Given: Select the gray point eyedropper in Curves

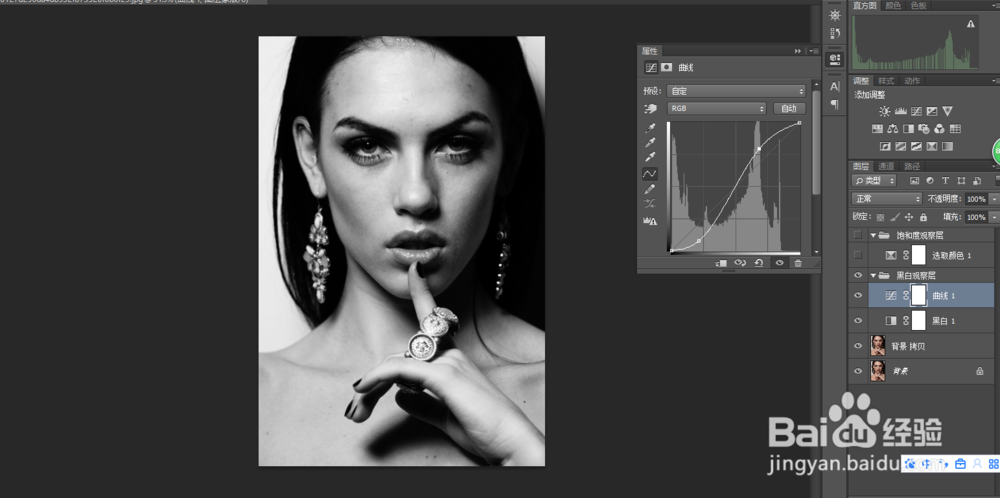Looking at the screenshot, I should coord(650,142).
